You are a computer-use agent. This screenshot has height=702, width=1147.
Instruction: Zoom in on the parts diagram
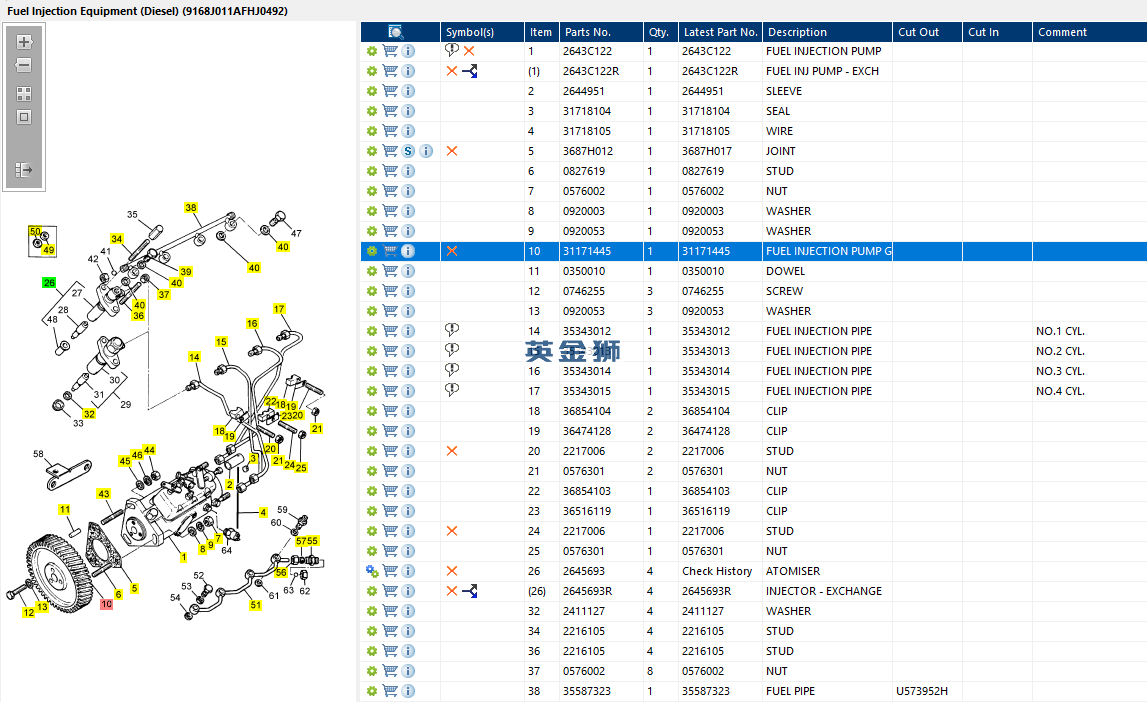pyautogui.click(x=24, y=42)
